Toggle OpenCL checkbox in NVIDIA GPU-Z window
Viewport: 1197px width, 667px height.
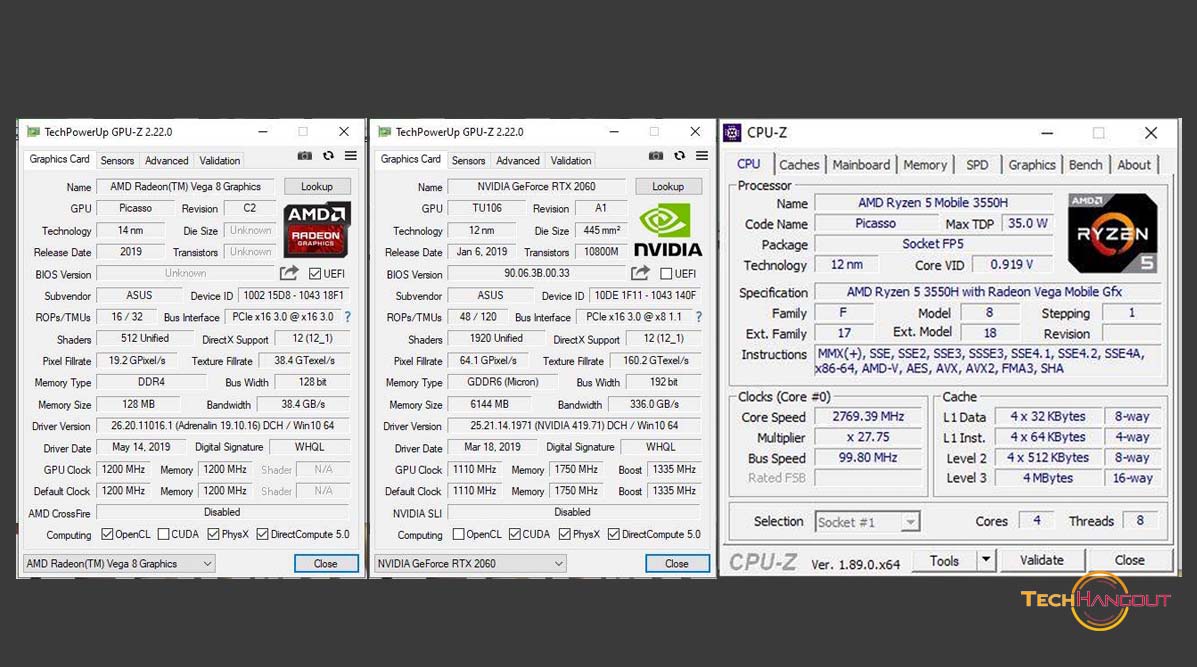pos(458,534)
